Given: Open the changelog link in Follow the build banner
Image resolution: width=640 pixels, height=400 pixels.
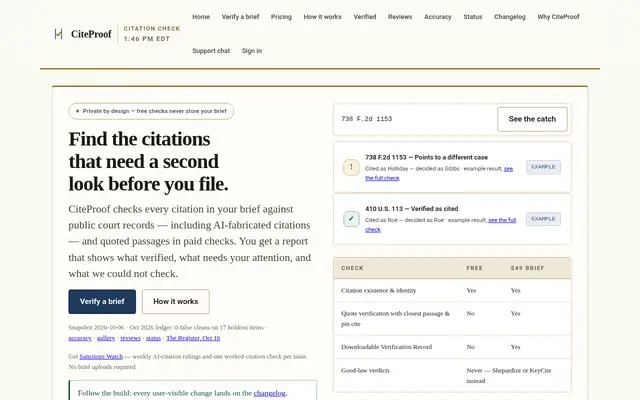Looking at the screenshot, I should tap(269, 393).
